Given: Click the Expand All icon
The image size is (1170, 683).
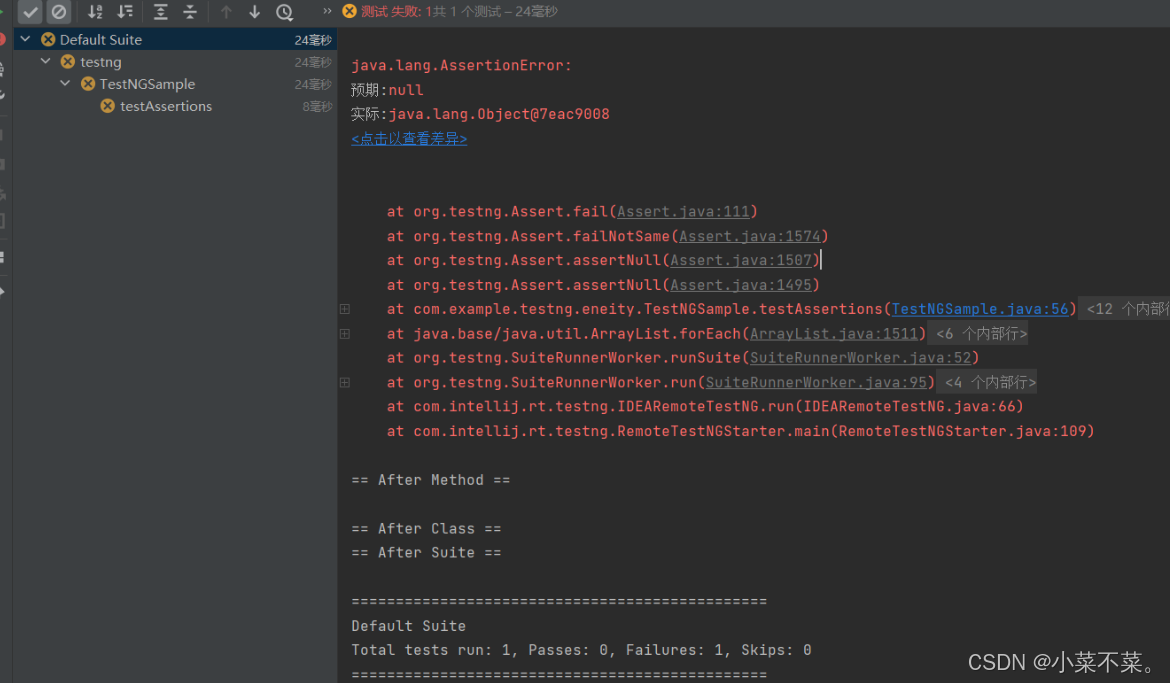Looking at the screenshot, I should tap(161, 12).
